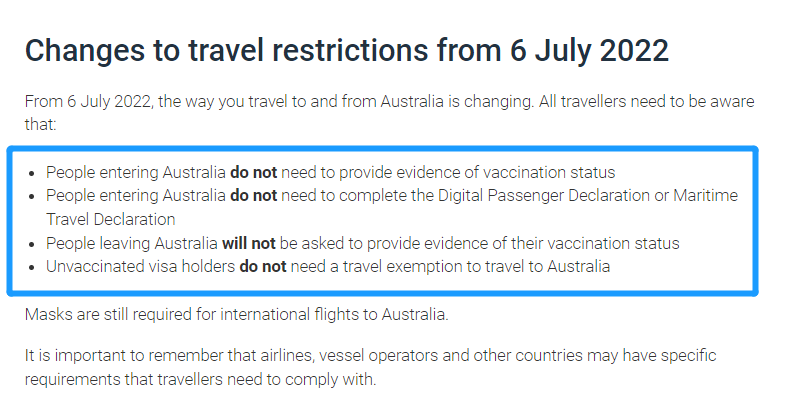Image resolution: width=791 pixels, height=416 pixels.
Task: Click the bold "will not" text
Action: pyautogui.click(x=249, y=243)
